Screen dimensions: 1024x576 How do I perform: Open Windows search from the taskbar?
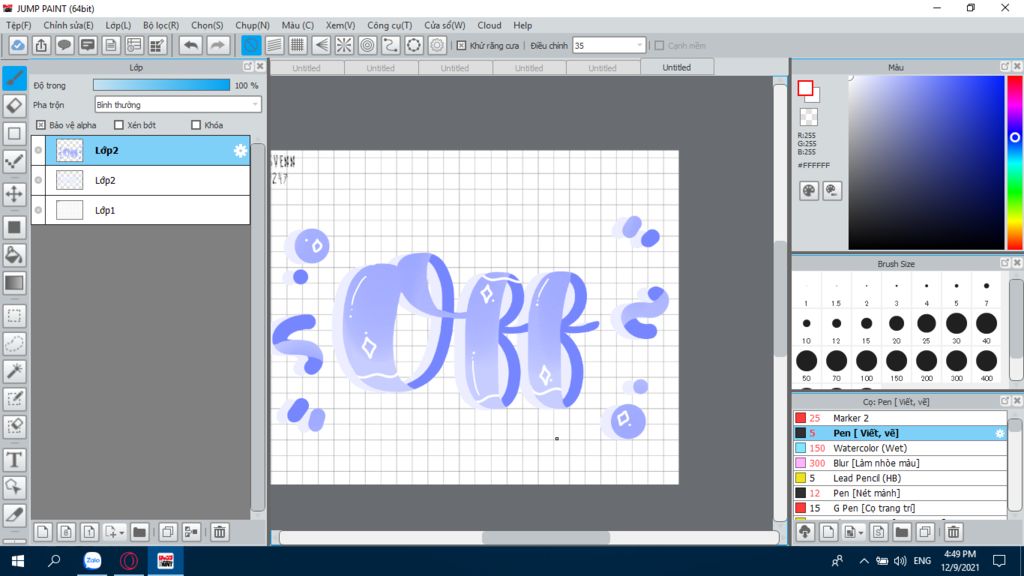[54, 560]
